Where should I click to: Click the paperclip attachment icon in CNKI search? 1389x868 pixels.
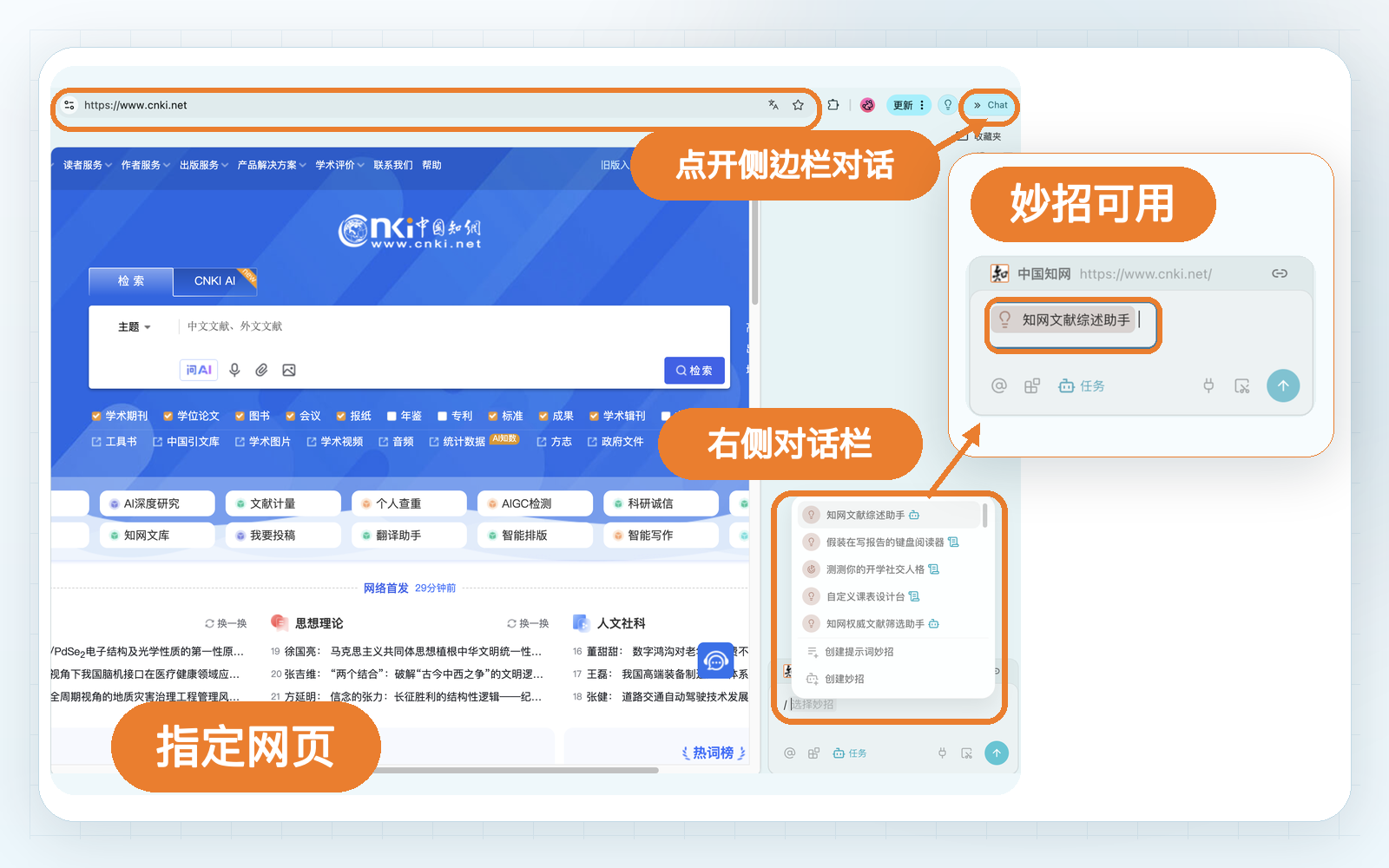click(261, 370)
